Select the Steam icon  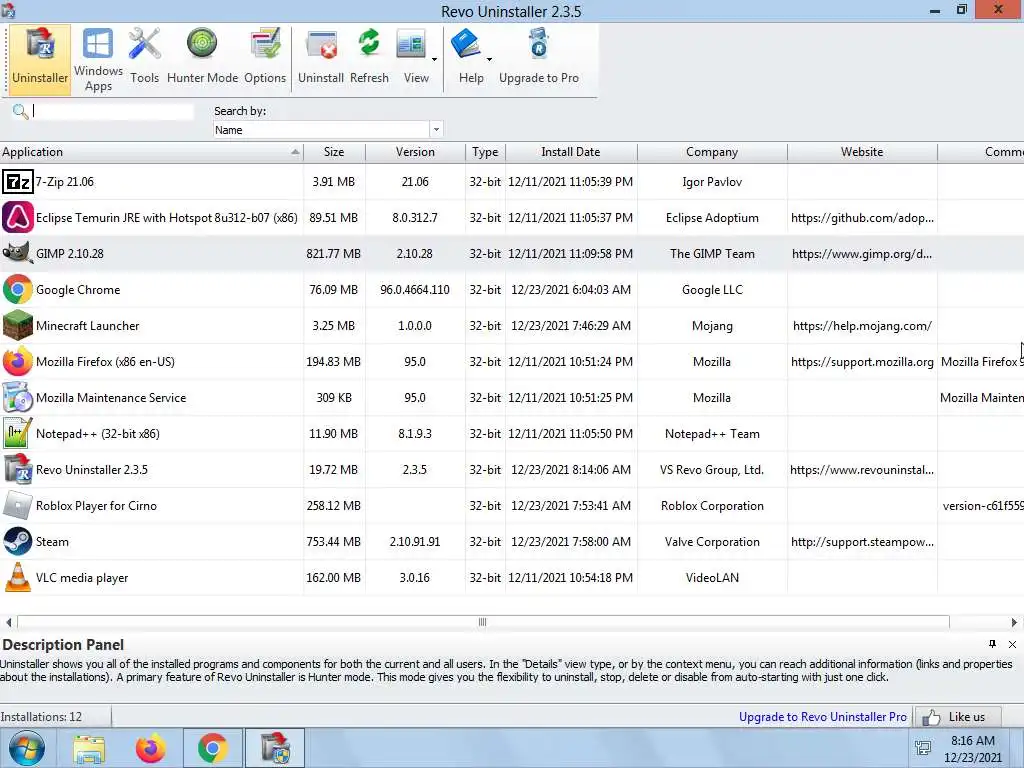18,541
